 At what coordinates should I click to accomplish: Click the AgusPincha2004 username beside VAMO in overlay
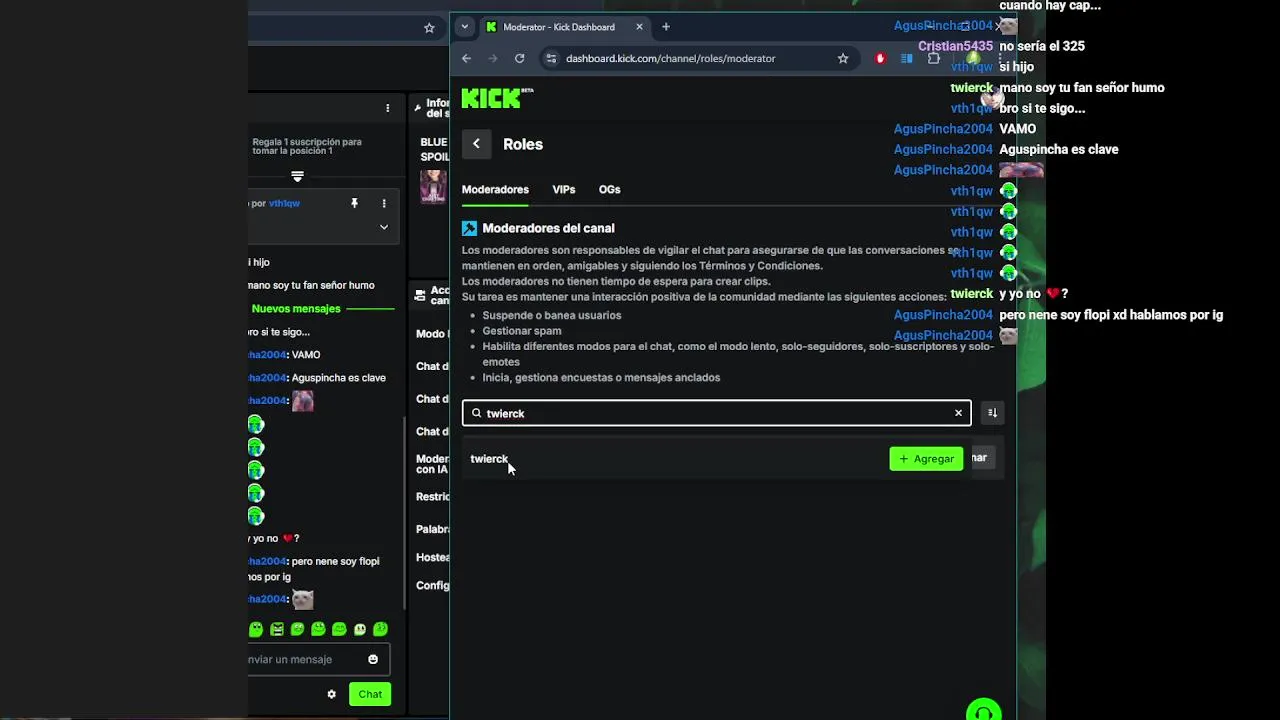tap(943, 129)
